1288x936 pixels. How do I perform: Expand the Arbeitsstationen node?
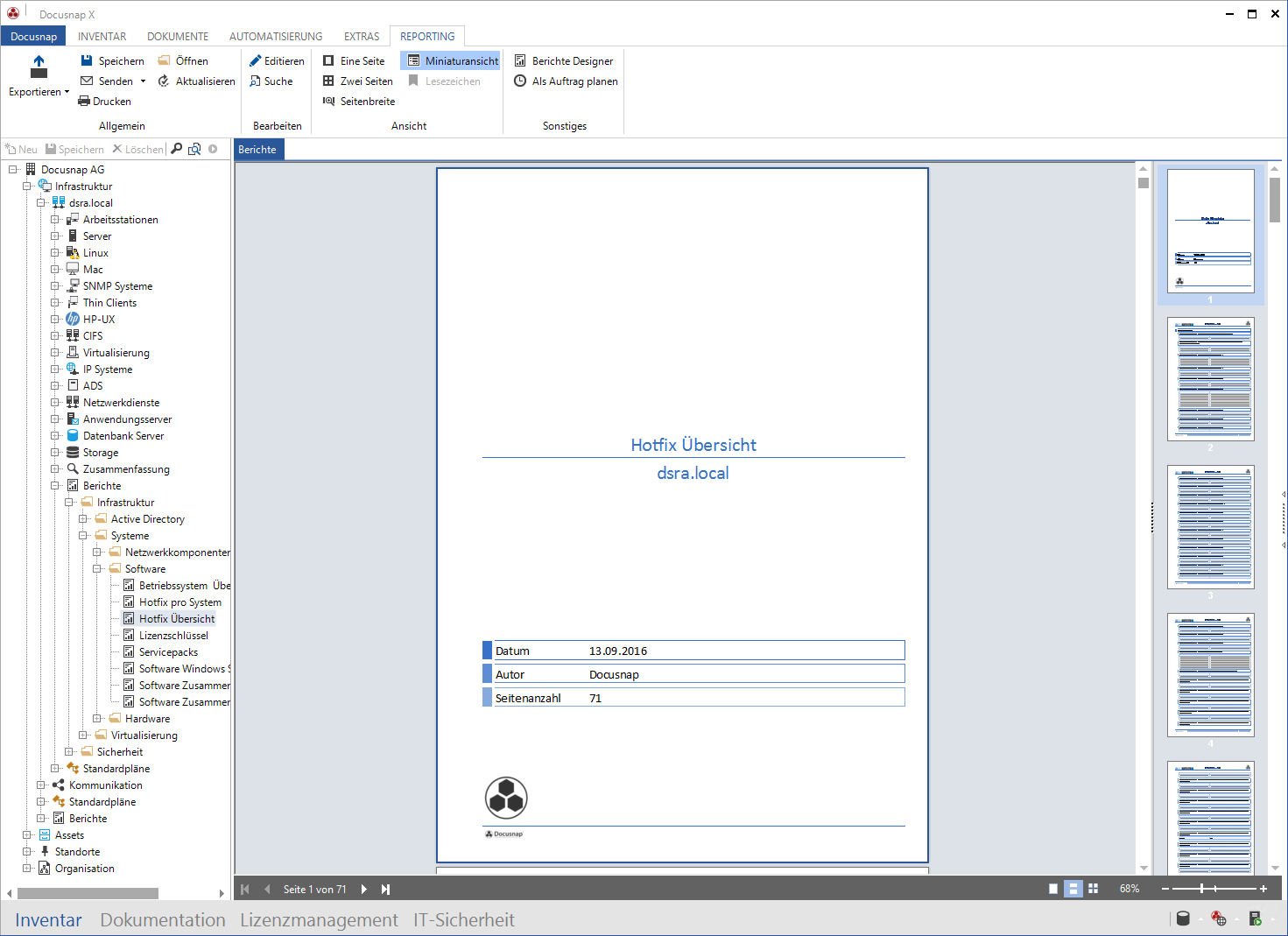[x=55, y=220]
